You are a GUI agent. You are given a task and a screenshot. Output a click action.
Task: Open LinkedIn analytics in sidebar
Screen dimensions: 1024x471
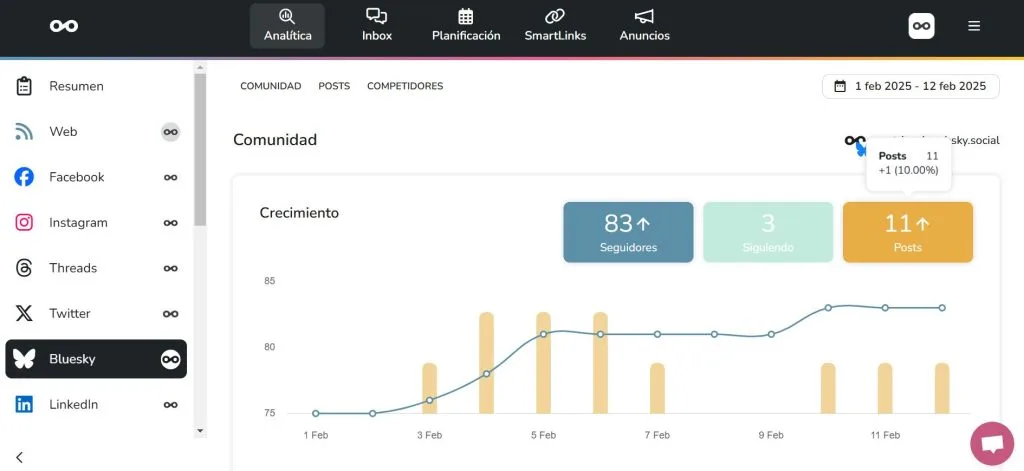(74, 405)
